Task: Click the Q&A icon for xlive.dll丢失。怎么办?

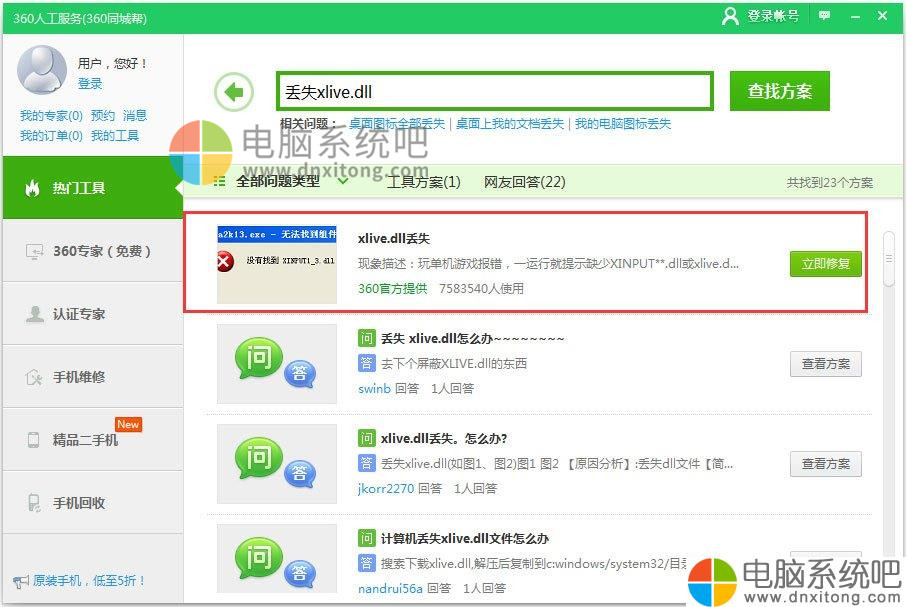Action: tap(276, 463)
